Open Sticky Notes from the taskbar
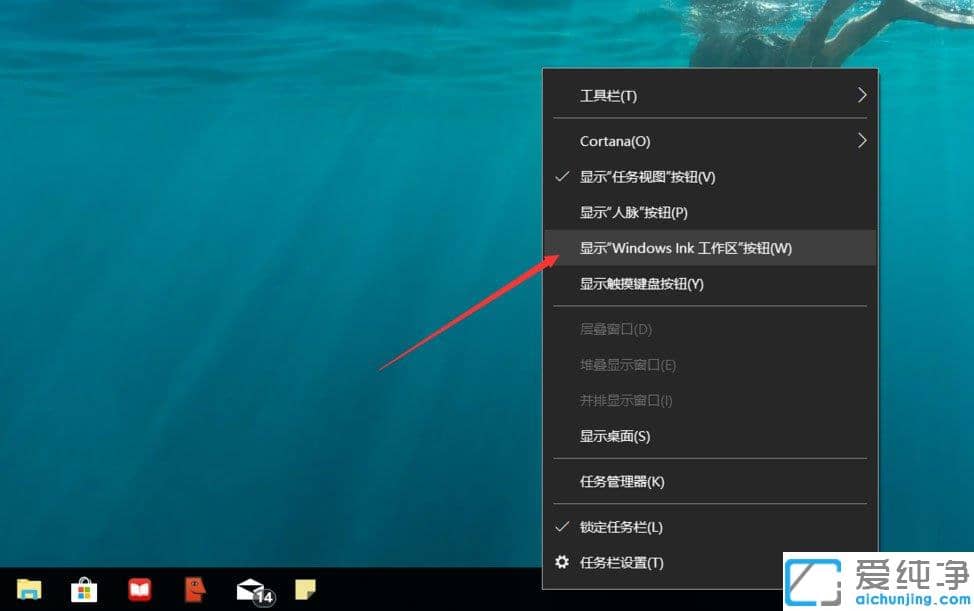 pyautogui.click(x=304, y=590)
